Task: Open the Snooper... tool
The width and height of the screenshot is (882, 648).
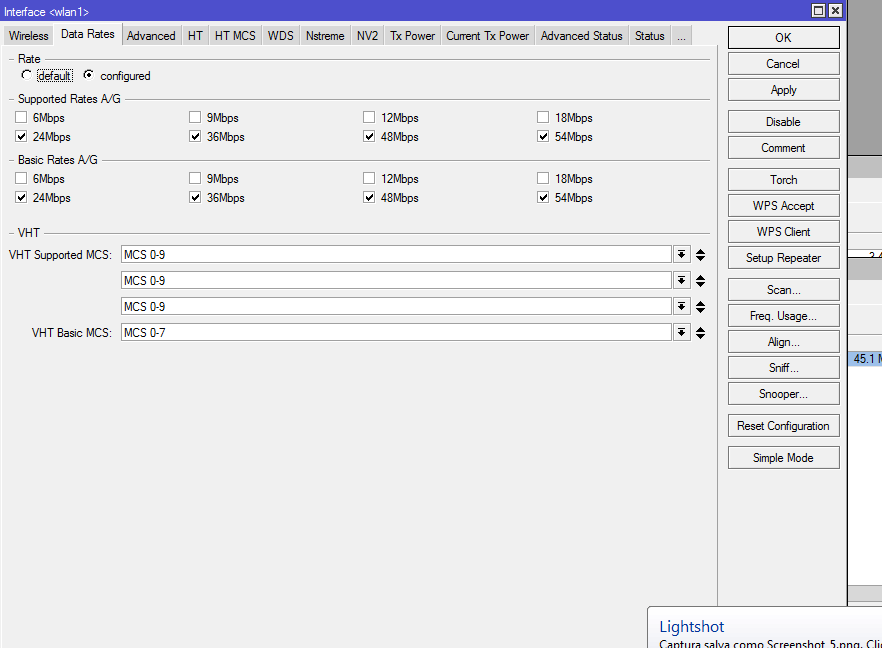Action: pos(784,394)
